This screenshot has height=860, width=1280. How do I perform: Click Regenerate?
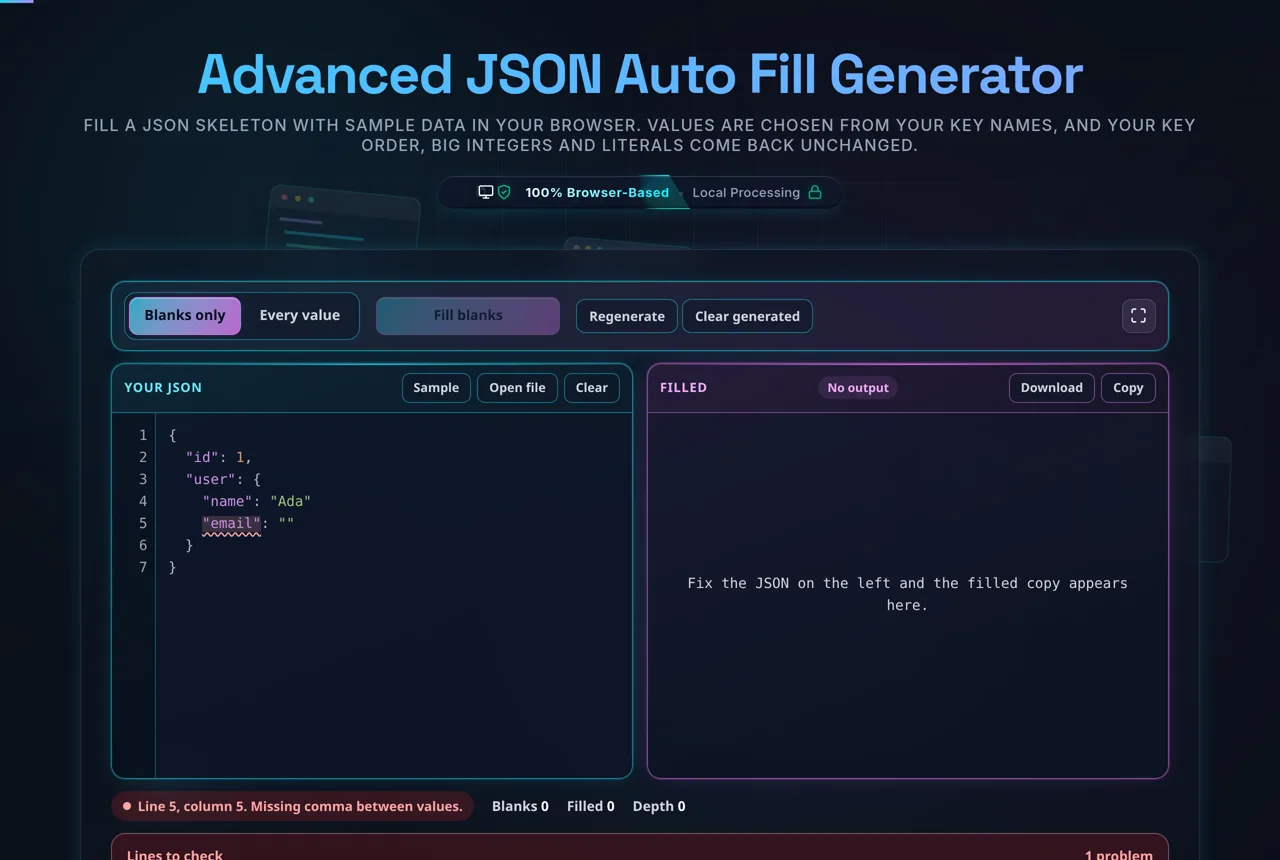click(627, 316)
